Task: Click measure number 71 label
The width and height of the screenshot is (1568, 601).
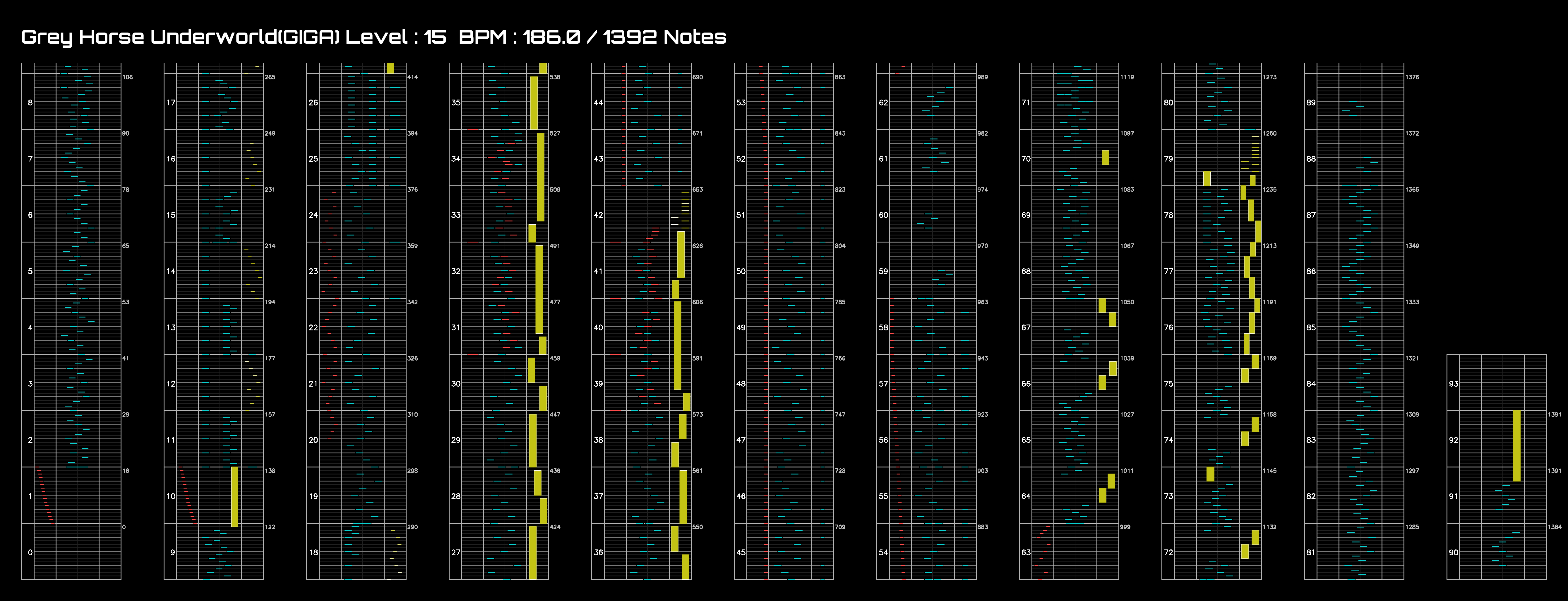Action: 1026,102
